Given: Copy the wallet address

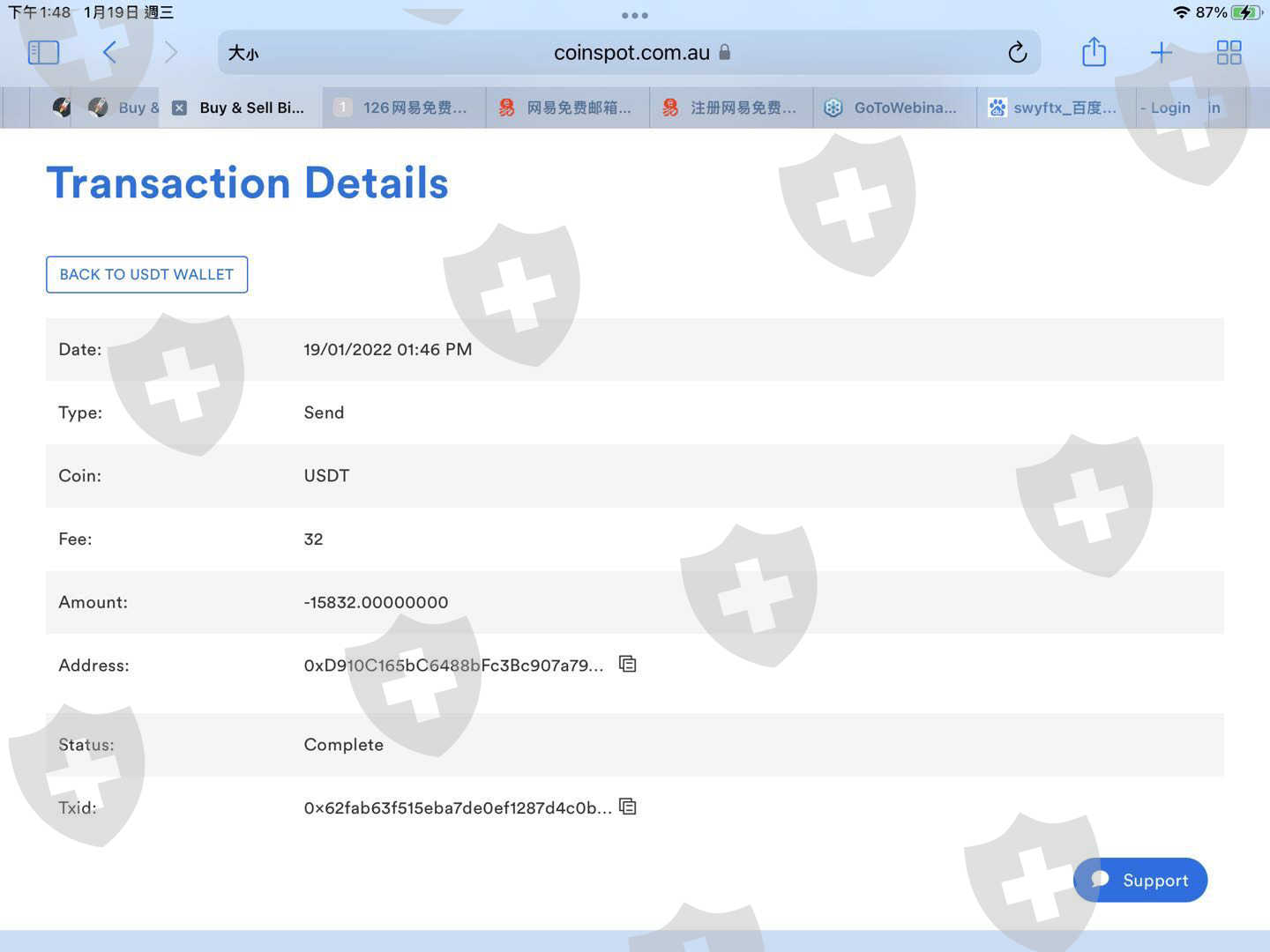Looking at the screenshot, I should [x=628, y=664].
